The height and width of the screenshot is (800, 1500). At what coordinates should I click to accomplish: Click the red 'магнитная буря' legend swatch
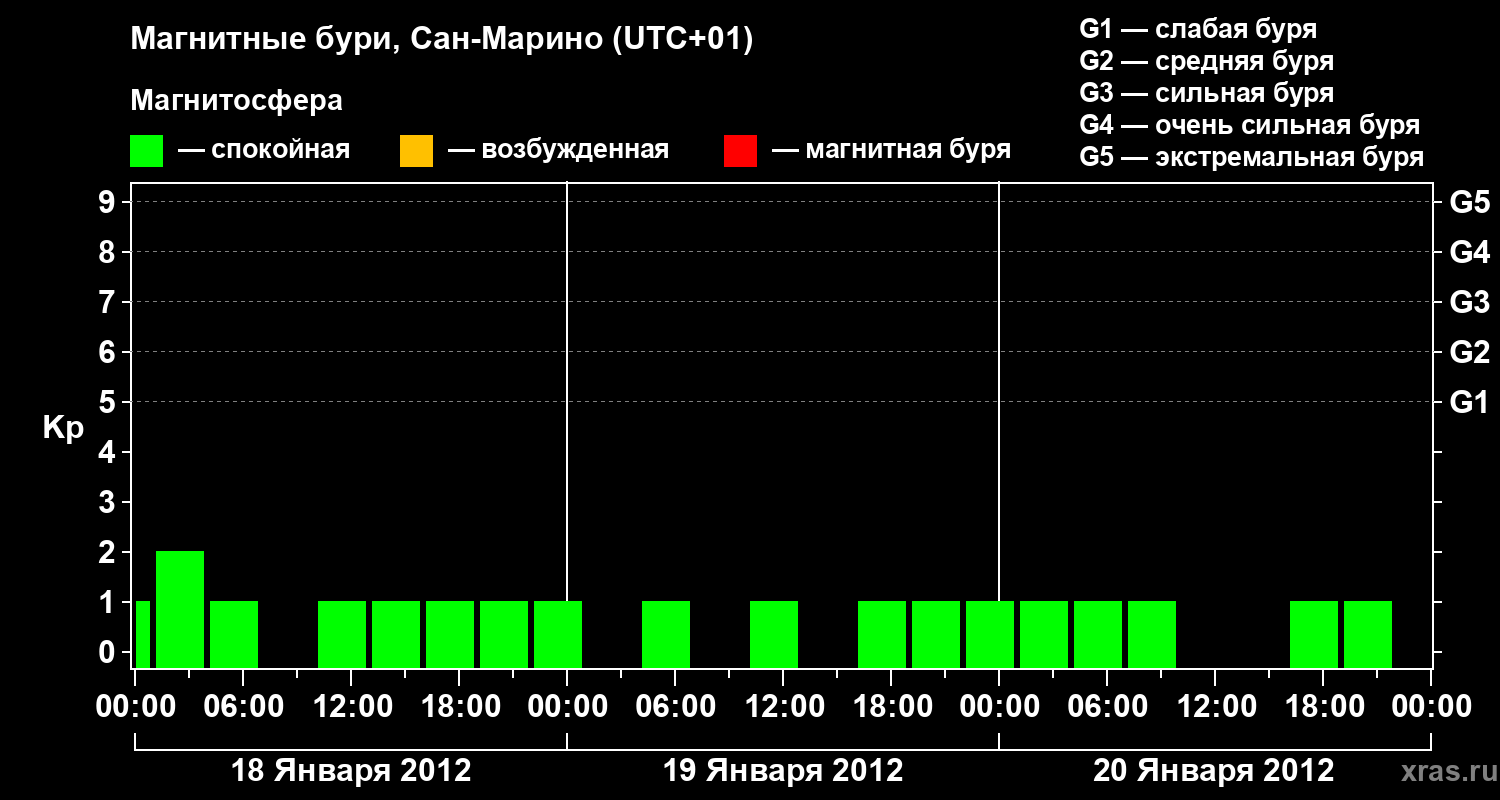(740, 151)
